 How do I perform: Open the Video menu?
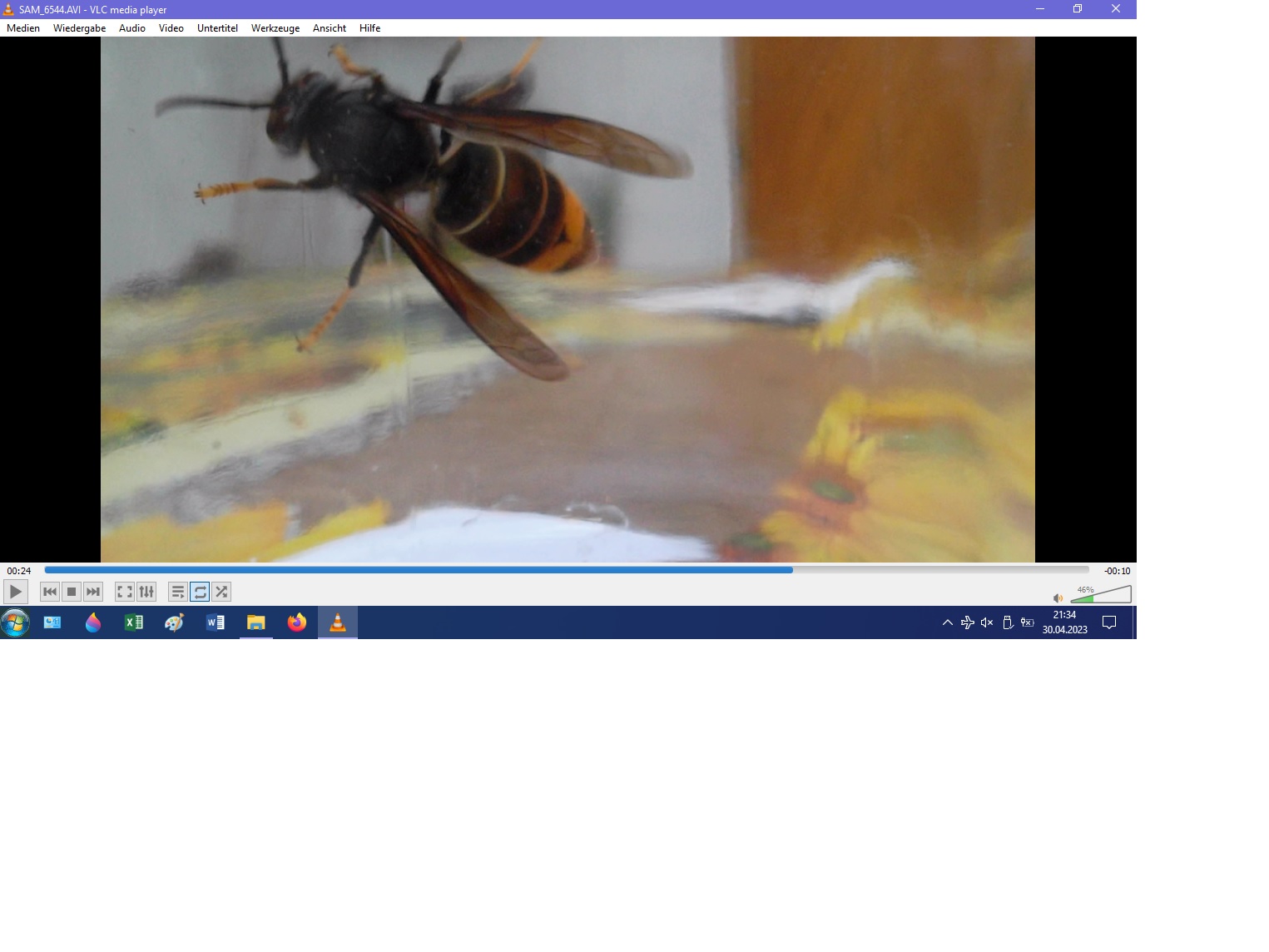click(x=171, y=28)
